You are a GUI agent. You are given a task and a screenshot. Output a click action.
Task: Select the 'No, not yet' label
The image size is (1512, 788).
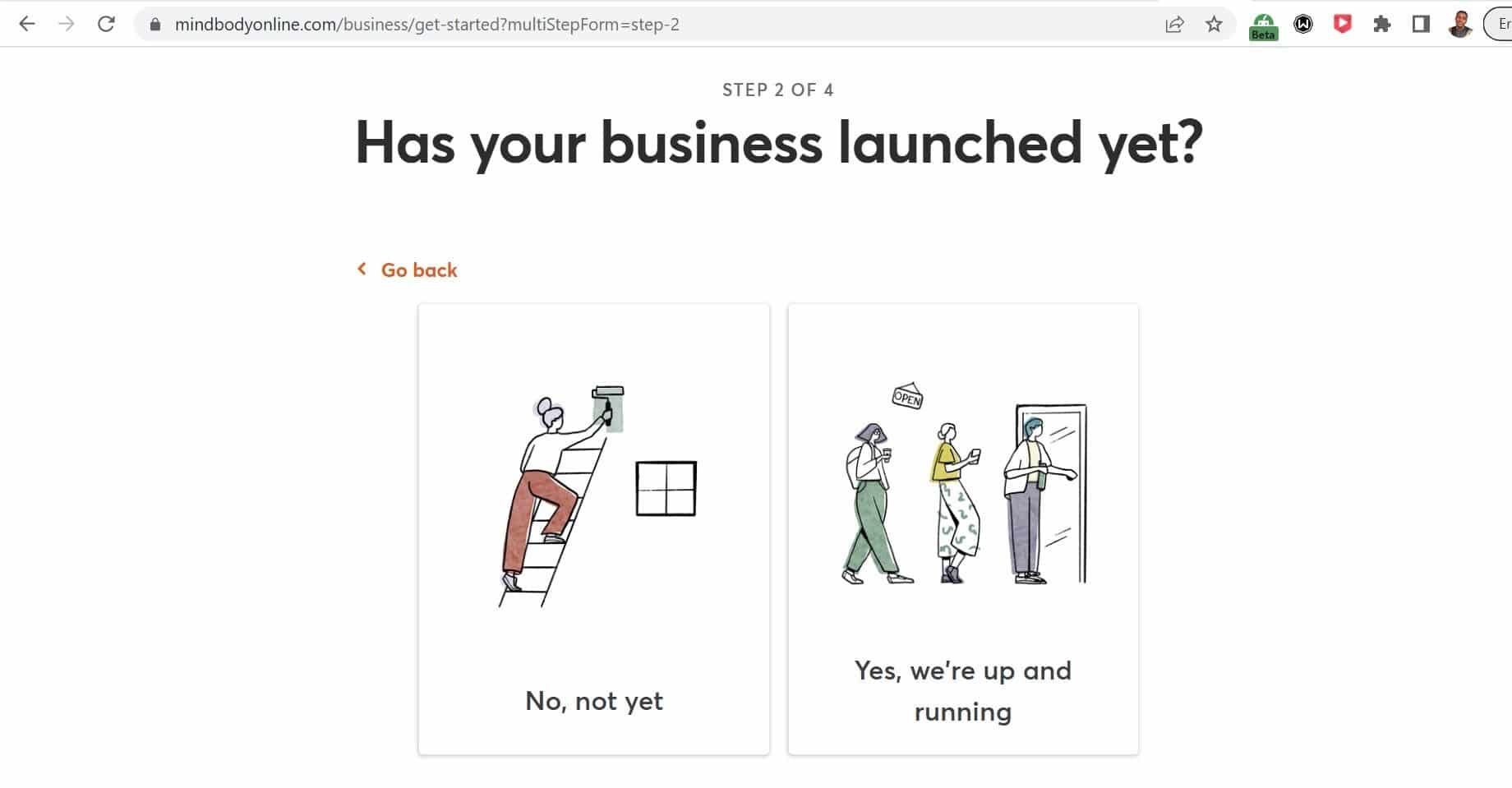tap(594, 701)
